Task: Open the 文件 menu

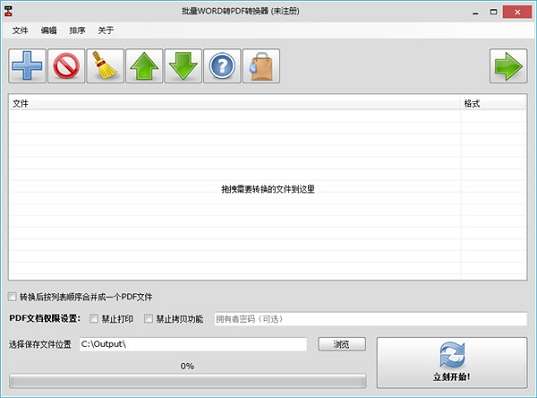Action: 20,30
